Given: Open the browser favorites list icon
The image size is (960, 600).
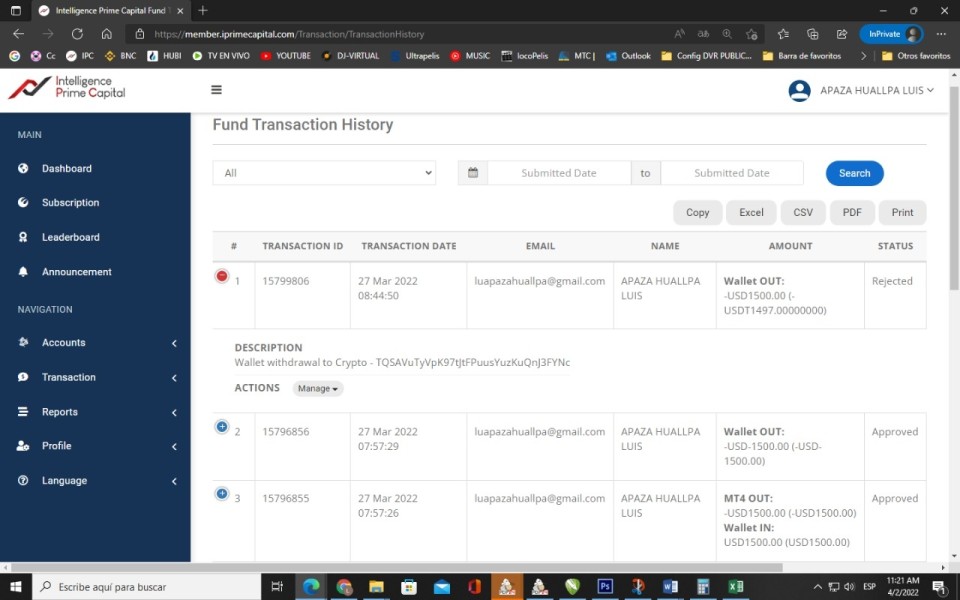Looking at the screenshot, I should click(x=783, y=34).
